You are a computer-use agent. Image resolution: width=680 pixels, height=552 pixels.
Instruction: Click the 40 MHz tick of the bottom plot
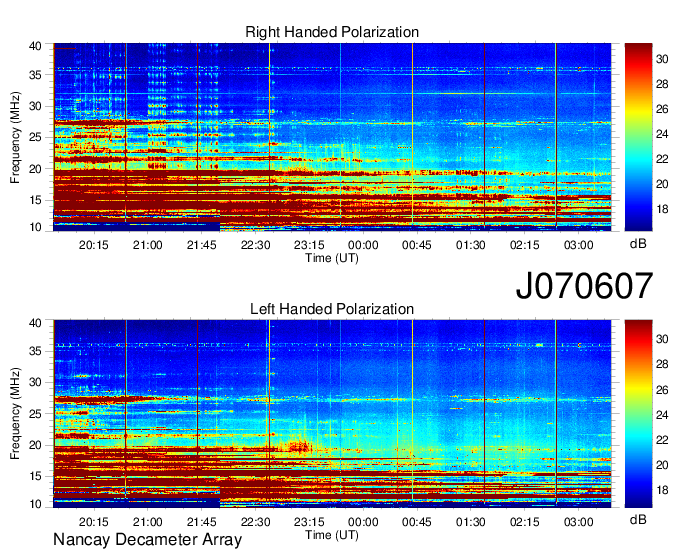click(x=35, y=323)
